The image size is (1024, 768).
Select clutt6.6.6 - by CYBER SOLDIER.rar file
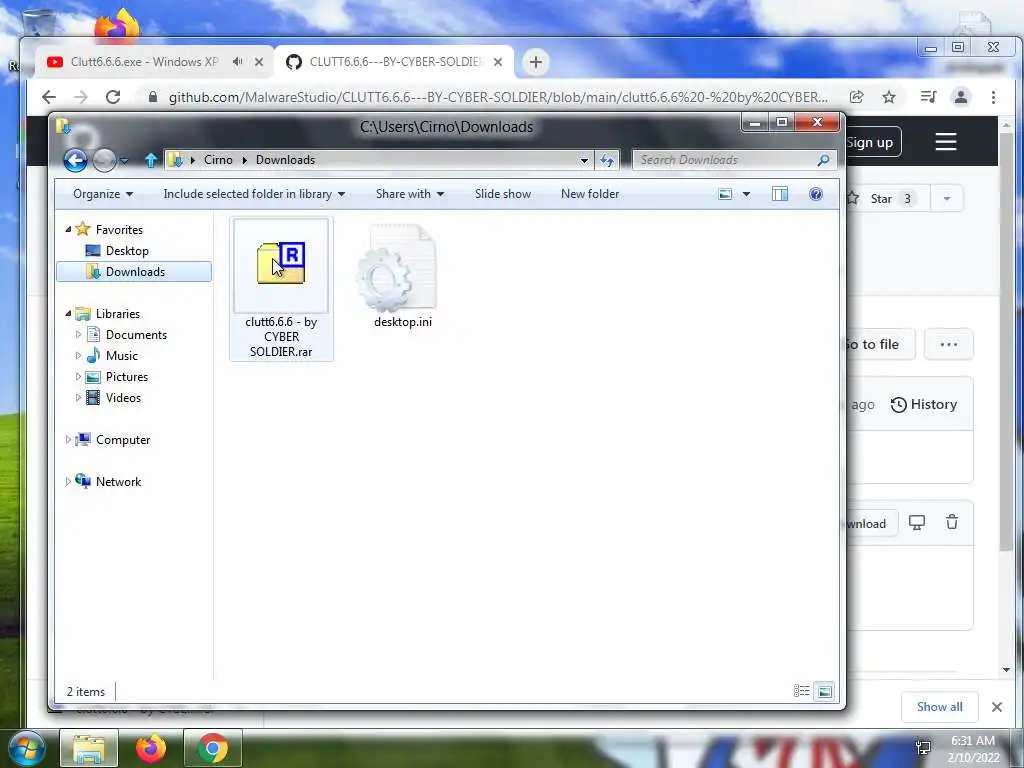[x=281, y=289]
